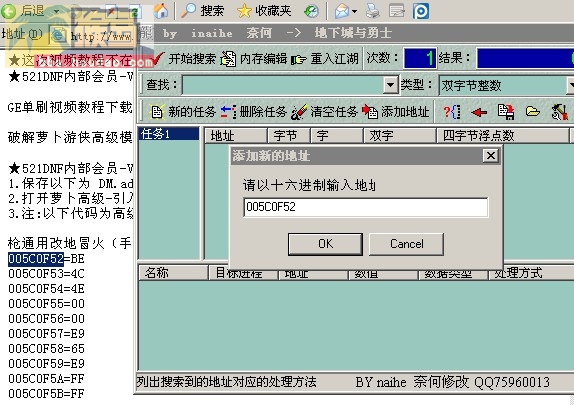Expand the Mail icon dropdown arrow
Image resolution: width=574 pixels, height=405 pixels.
pos(354,11)
